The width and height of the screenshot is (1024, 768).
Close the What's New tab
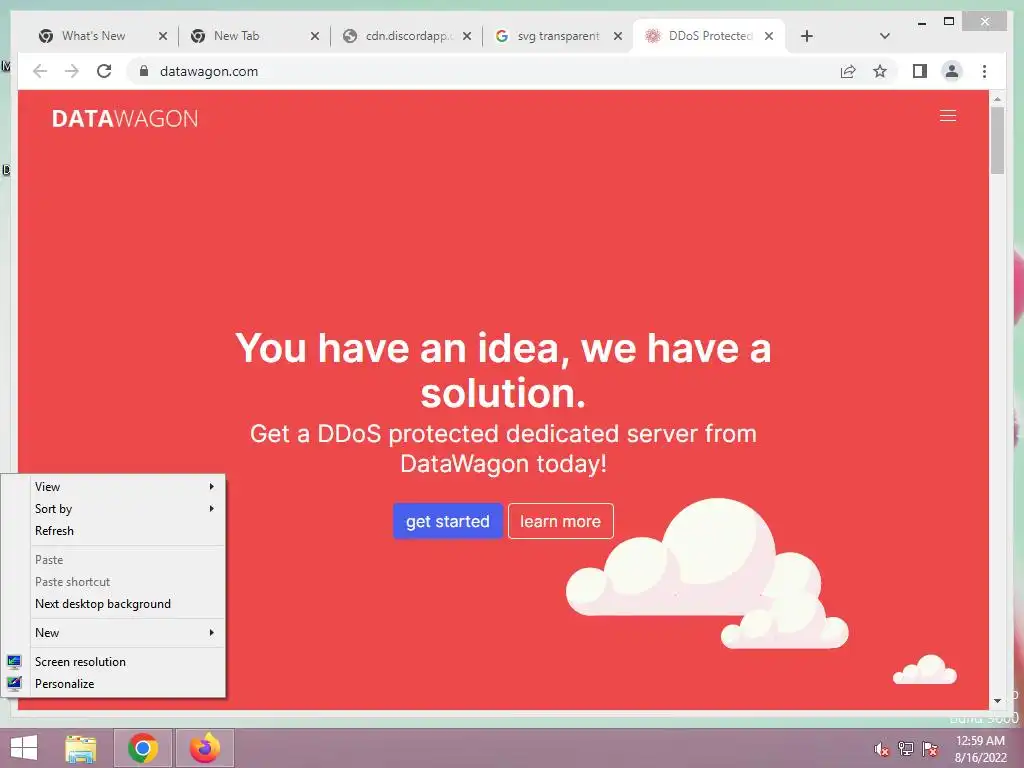point(163,36)
